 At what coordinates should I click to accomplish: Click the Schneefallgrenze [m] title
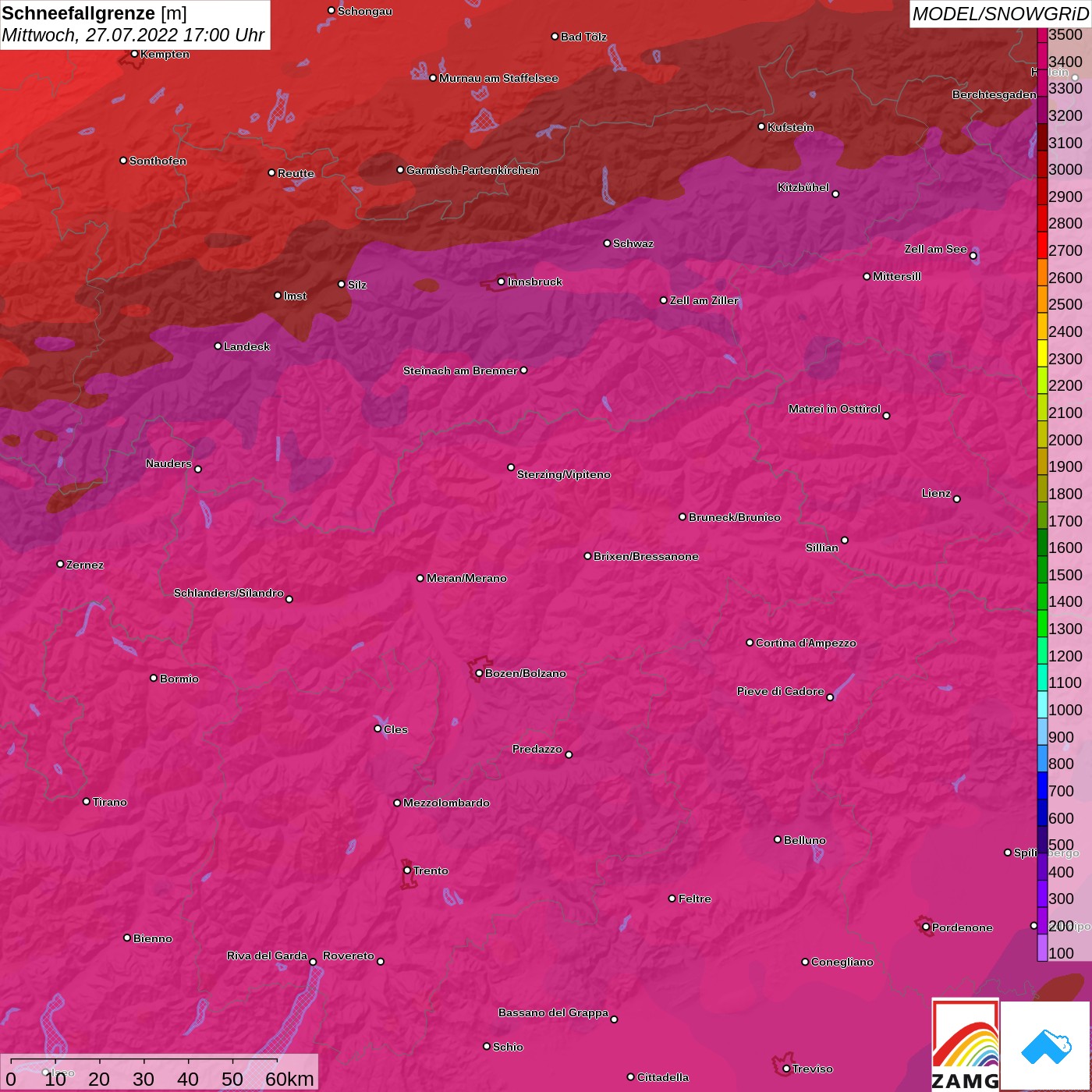pyautogui.click(x=94, y=13)
